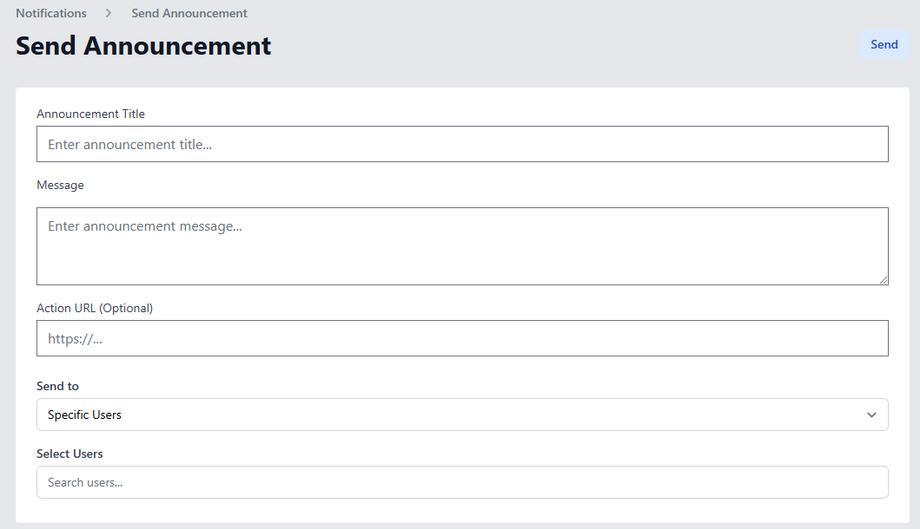
Task: Click the Search users field
Action: pyautogui.click(x=462, y=482)
